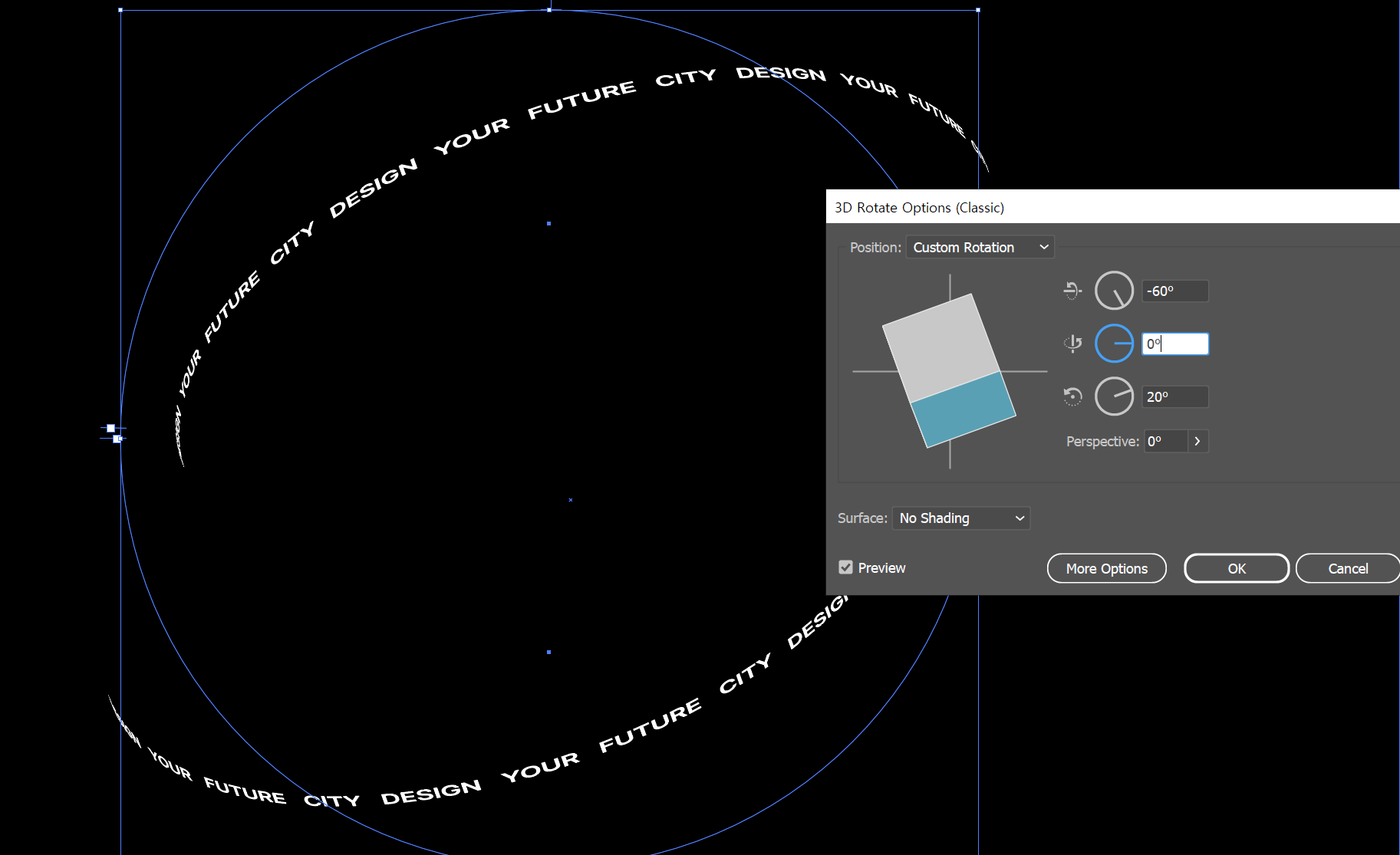Image resolution: width=1400 pixels, height=855 pixels.
Task: Click the top-right bounding box handle
Action: (x=978, y=10)
